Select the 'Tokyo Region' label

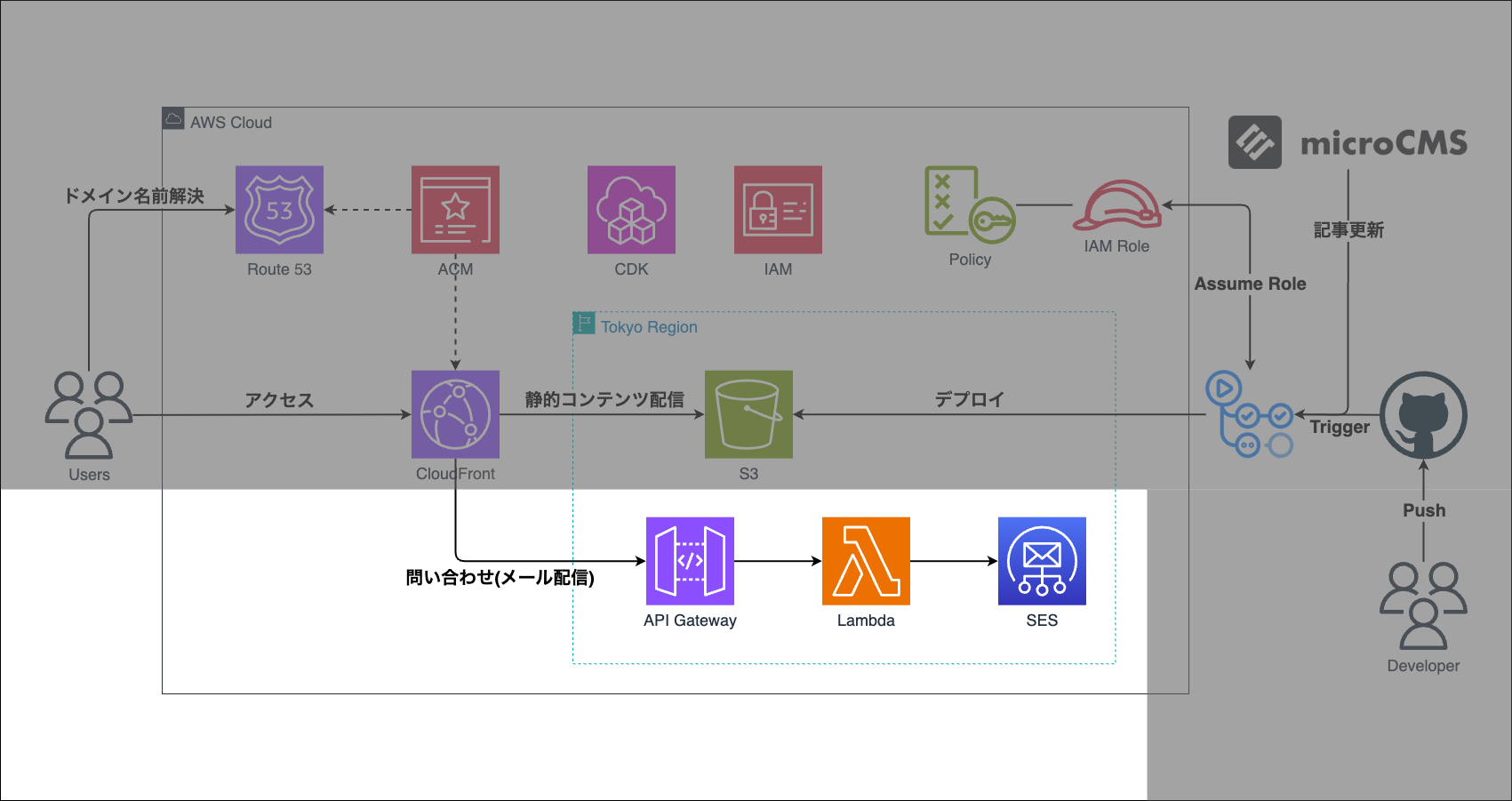point(649,327)
